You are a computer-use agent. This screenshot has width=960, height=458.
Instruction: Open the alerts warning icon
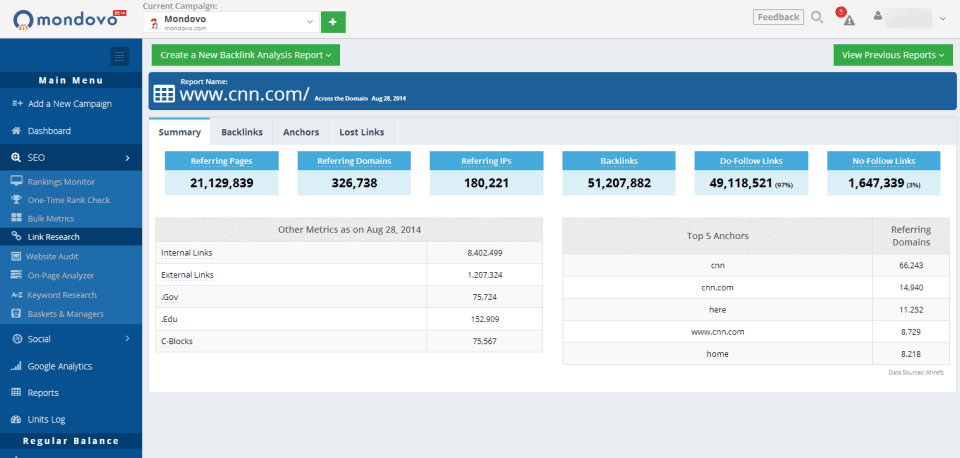pos(848,19)
